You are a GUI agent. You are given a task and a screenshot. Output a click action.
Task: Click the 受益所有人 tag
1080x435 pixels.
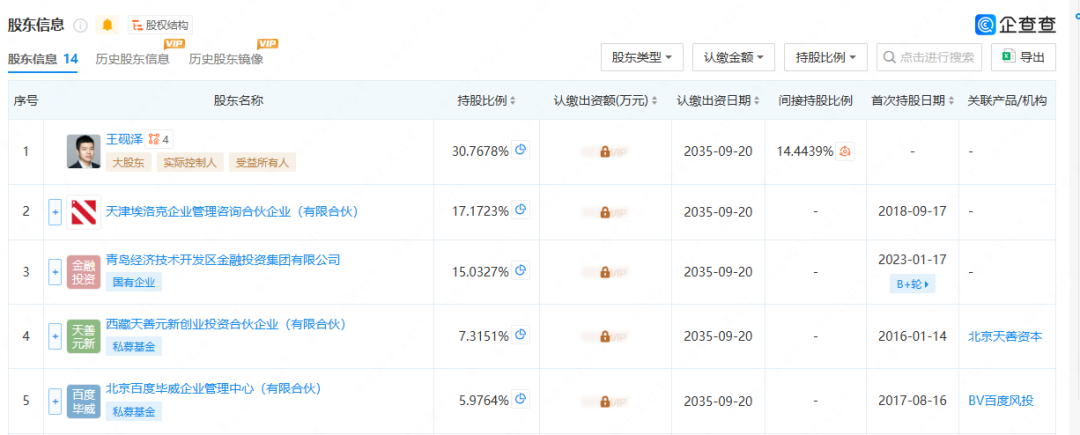(262, 162)
